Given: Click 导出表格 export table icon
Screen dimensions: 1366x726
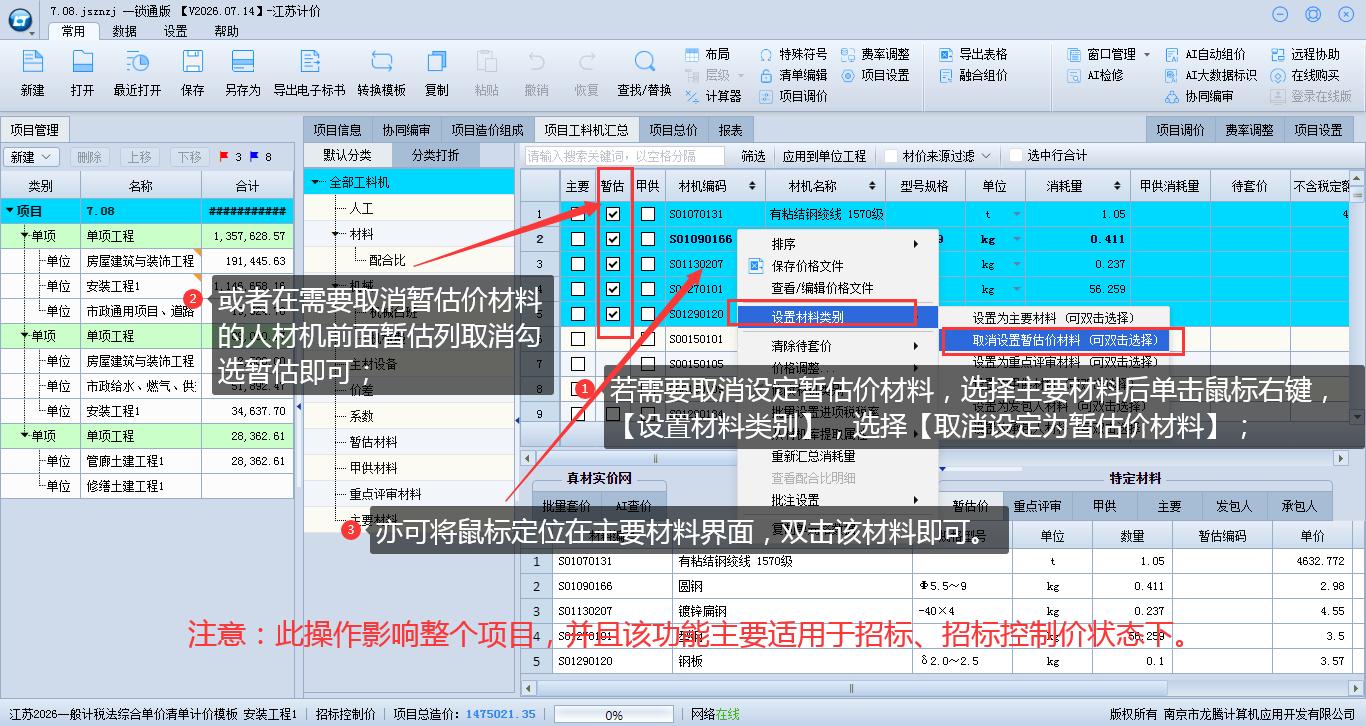Looking at the screenshot, I should 973,54.
